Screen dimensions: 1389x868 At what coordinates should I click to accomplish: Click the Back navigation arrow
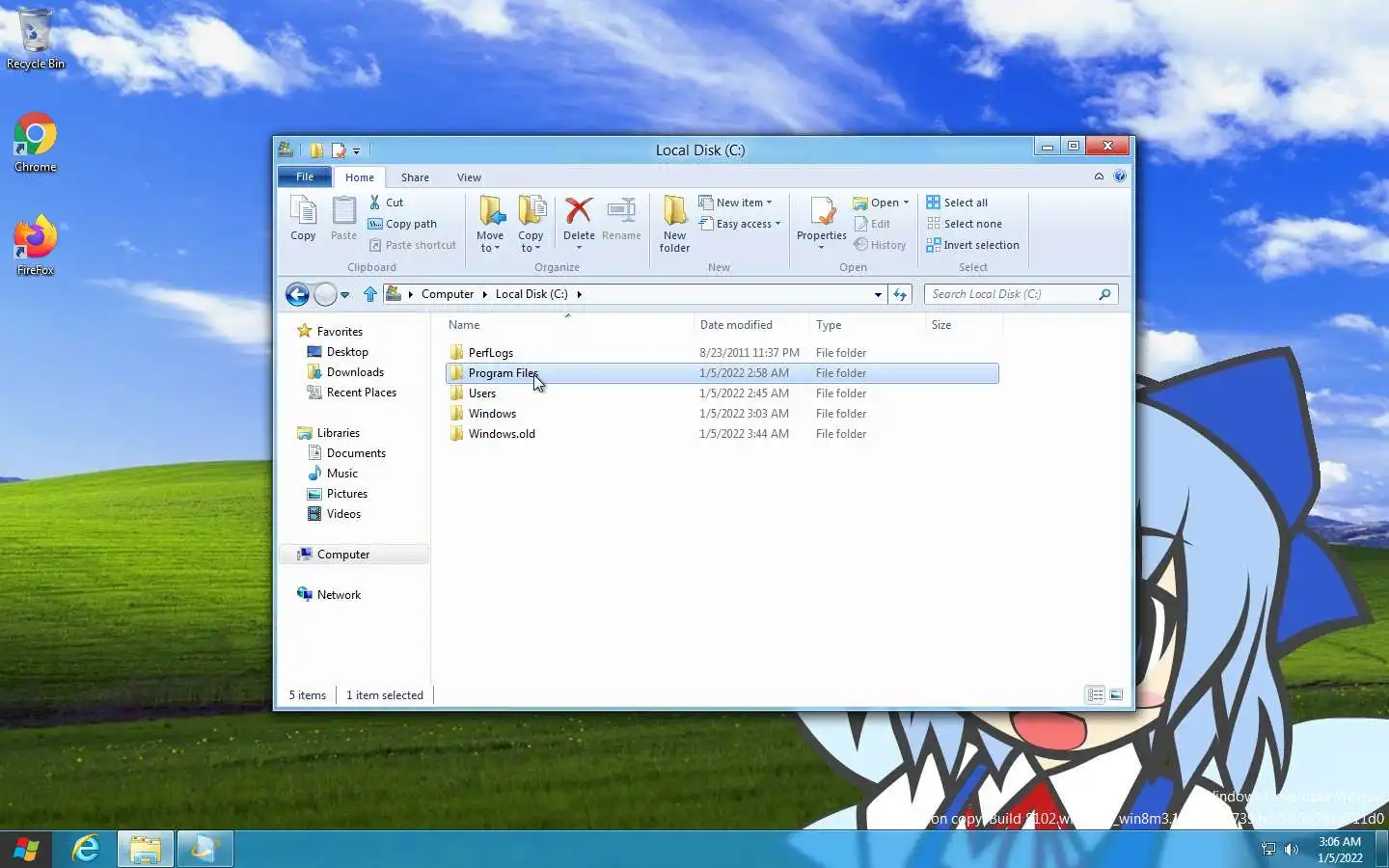tap(297, 294)
